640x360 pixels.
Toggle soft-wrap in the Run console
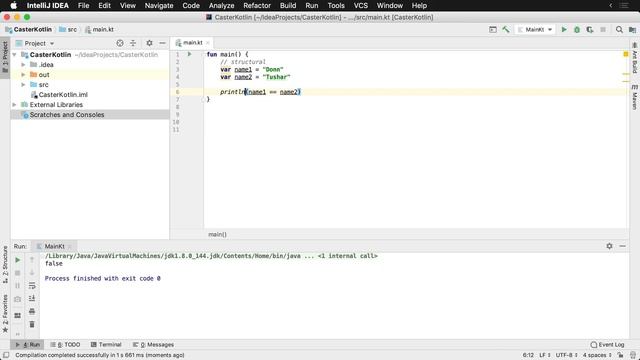click(32, 286)
